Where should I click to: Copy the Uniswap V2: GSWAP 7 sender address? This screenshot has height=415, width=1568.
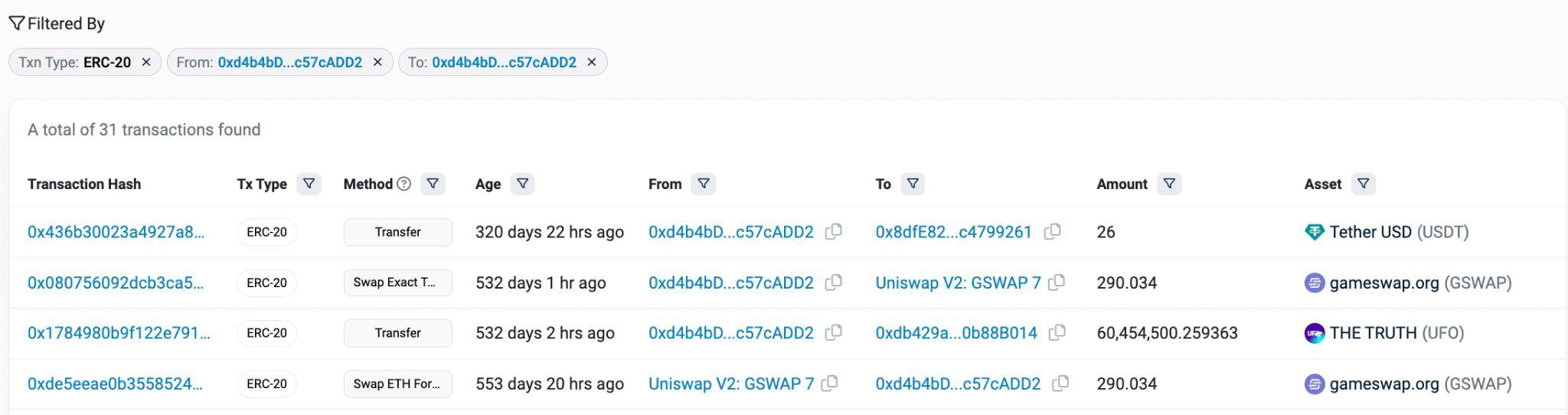pos(829,384)
